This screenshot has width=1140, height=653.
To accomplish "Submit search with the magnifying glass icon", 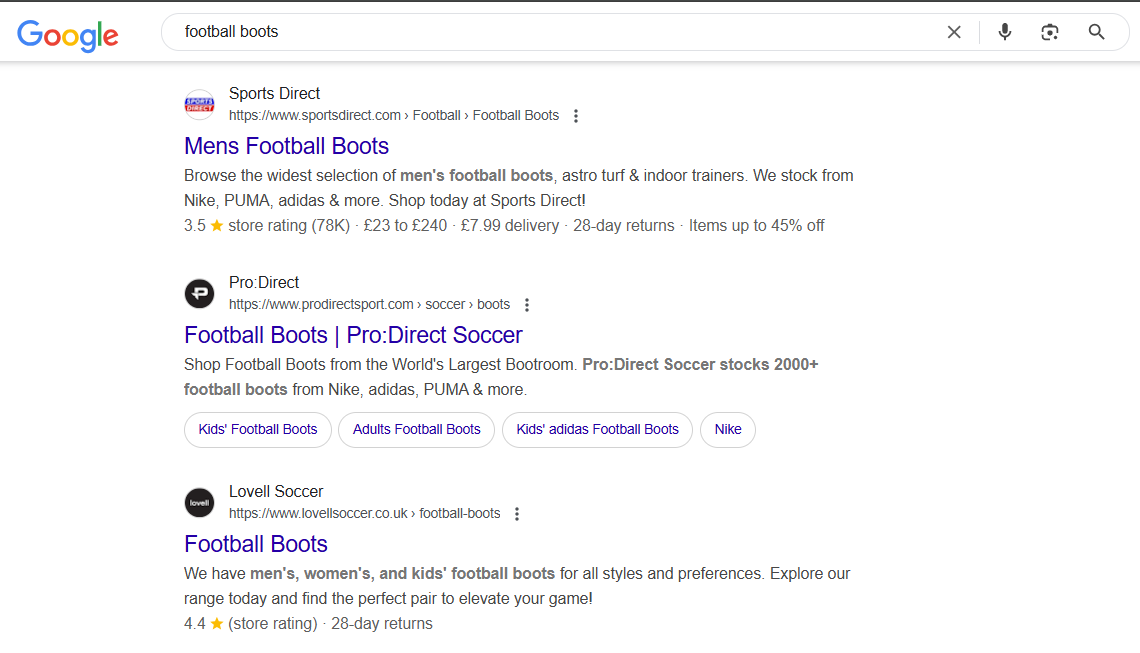I will point(1096,32).
